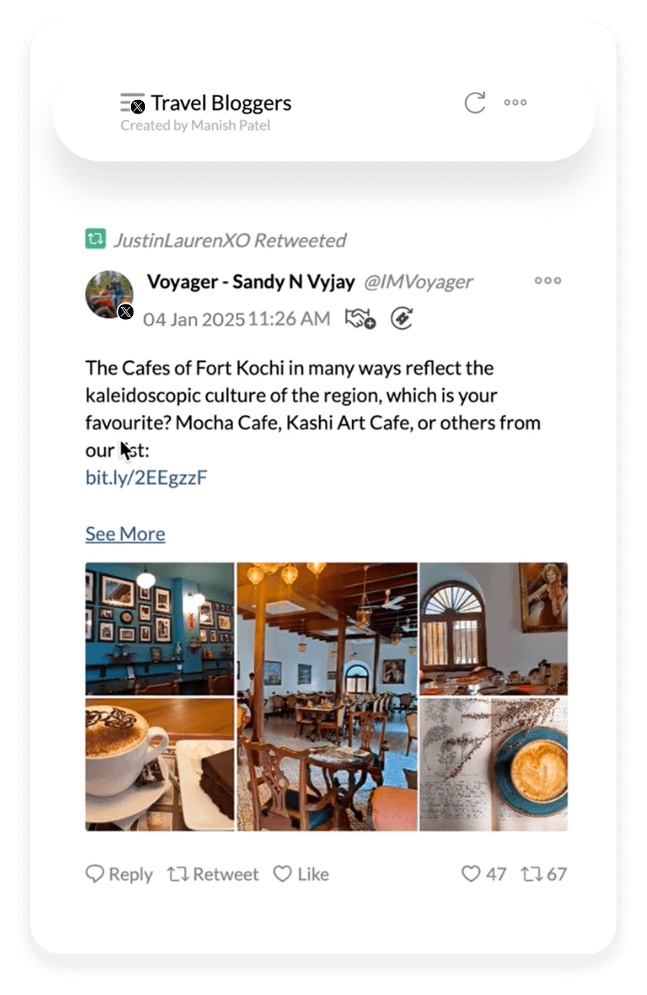Viewport: 647px width, 995px height.
Task: Open the center dining hall photo
Action: point(327,697)
